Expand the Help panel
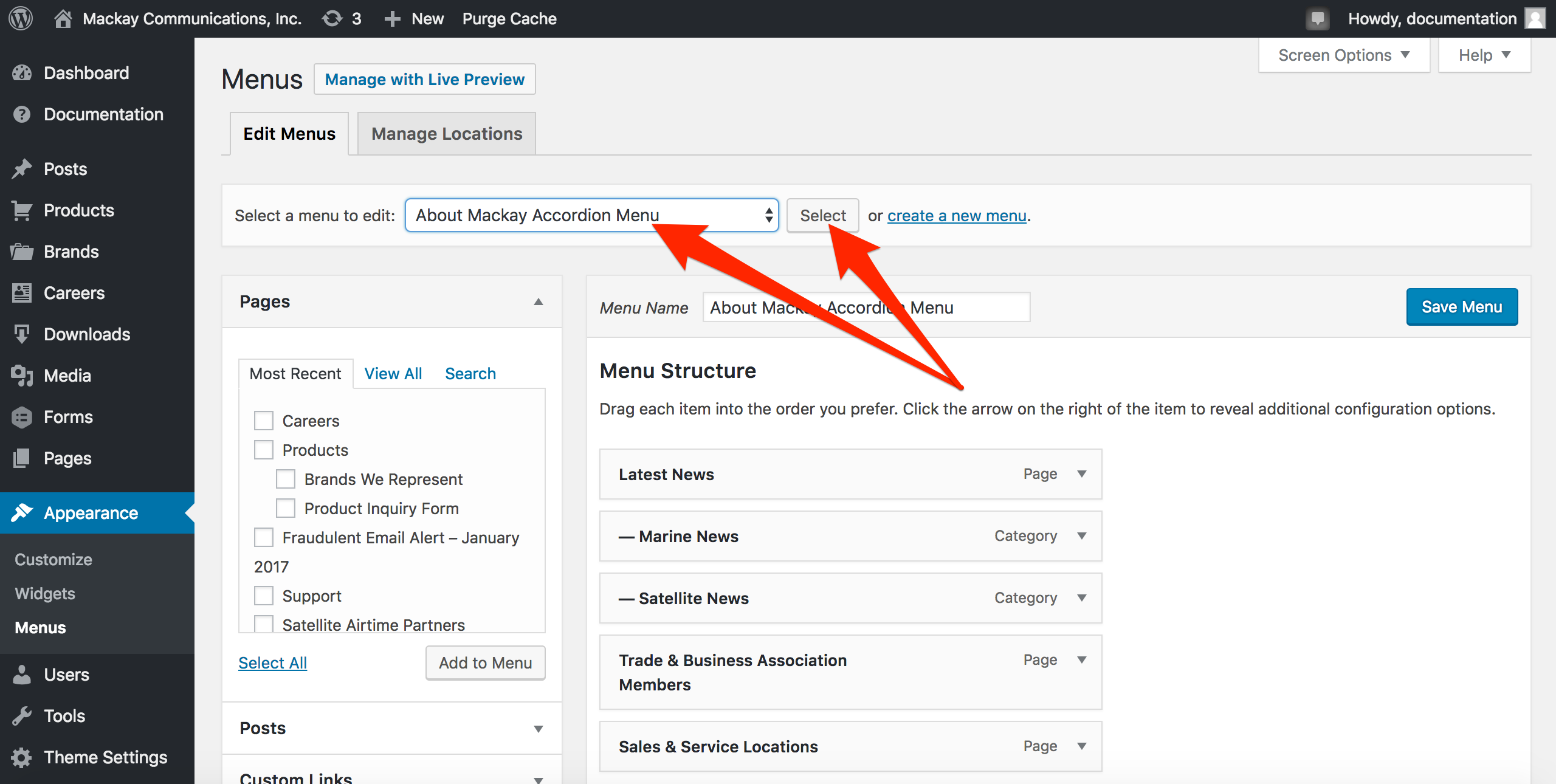This screenshot has width=1556, height=784. [1484, 55]
